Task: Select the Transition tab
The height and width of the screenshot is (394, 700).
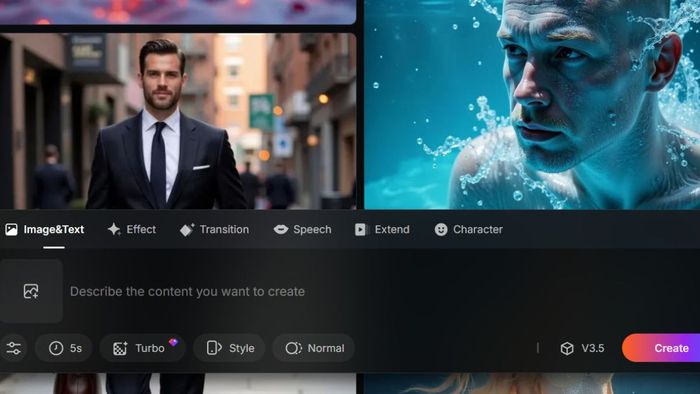Action: 215,229
